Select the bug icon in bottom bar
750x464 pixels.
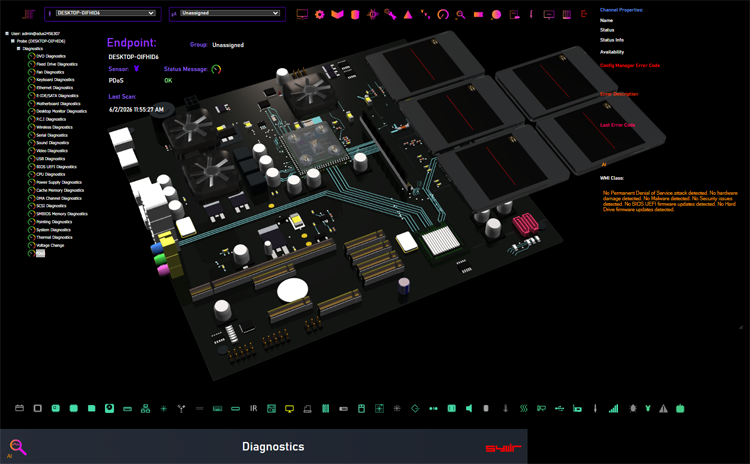tap(633, 409)
